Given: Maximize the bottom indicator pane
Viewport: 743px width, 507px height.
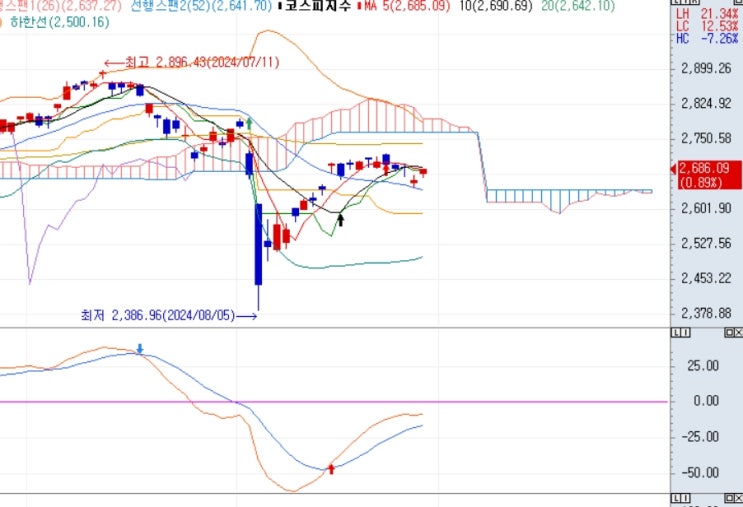Looking at the screenshot, I should 729,498.
